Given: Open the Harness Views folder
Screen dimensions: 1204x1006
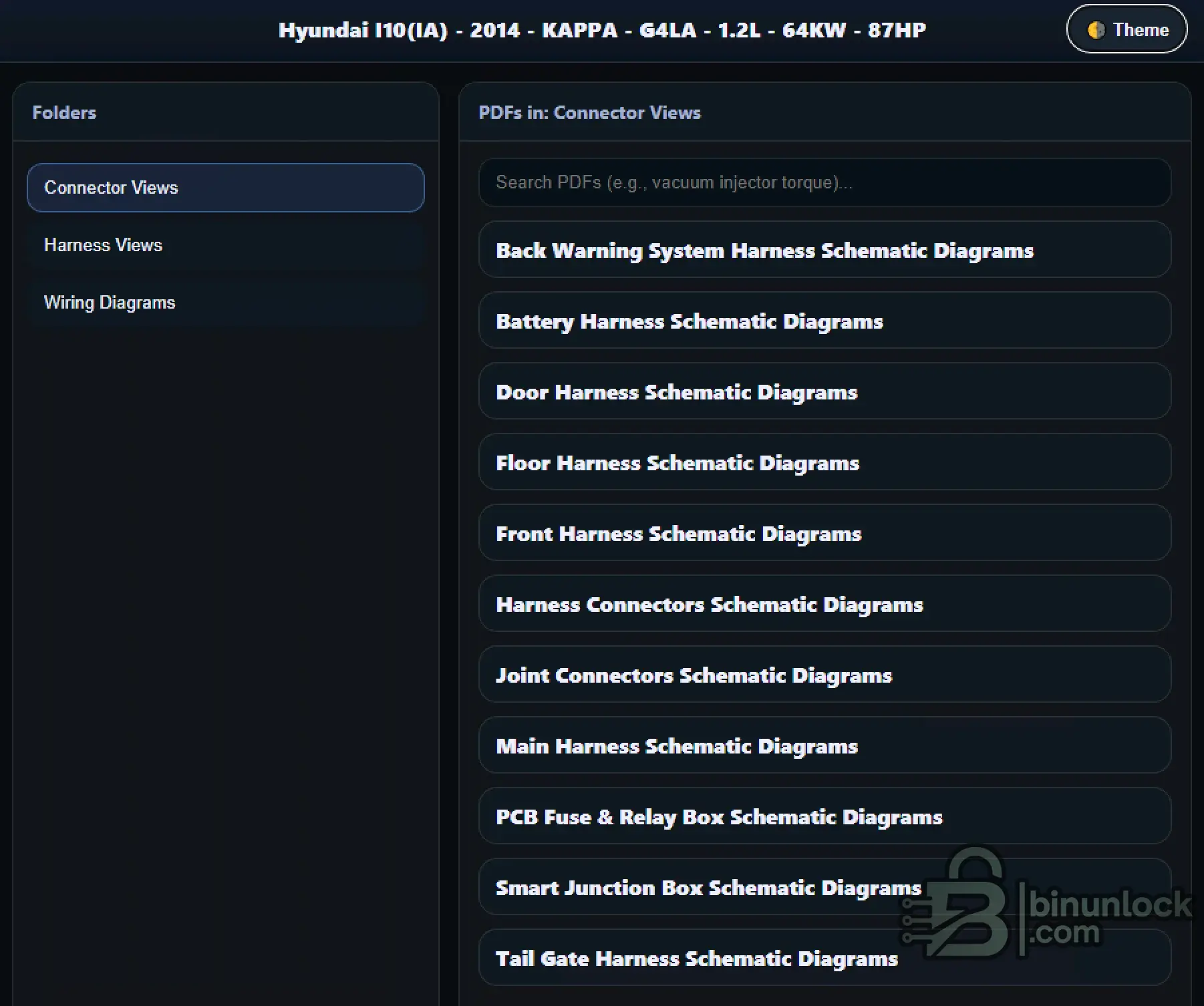Looking at the screenshot, I should click(226, 245).
